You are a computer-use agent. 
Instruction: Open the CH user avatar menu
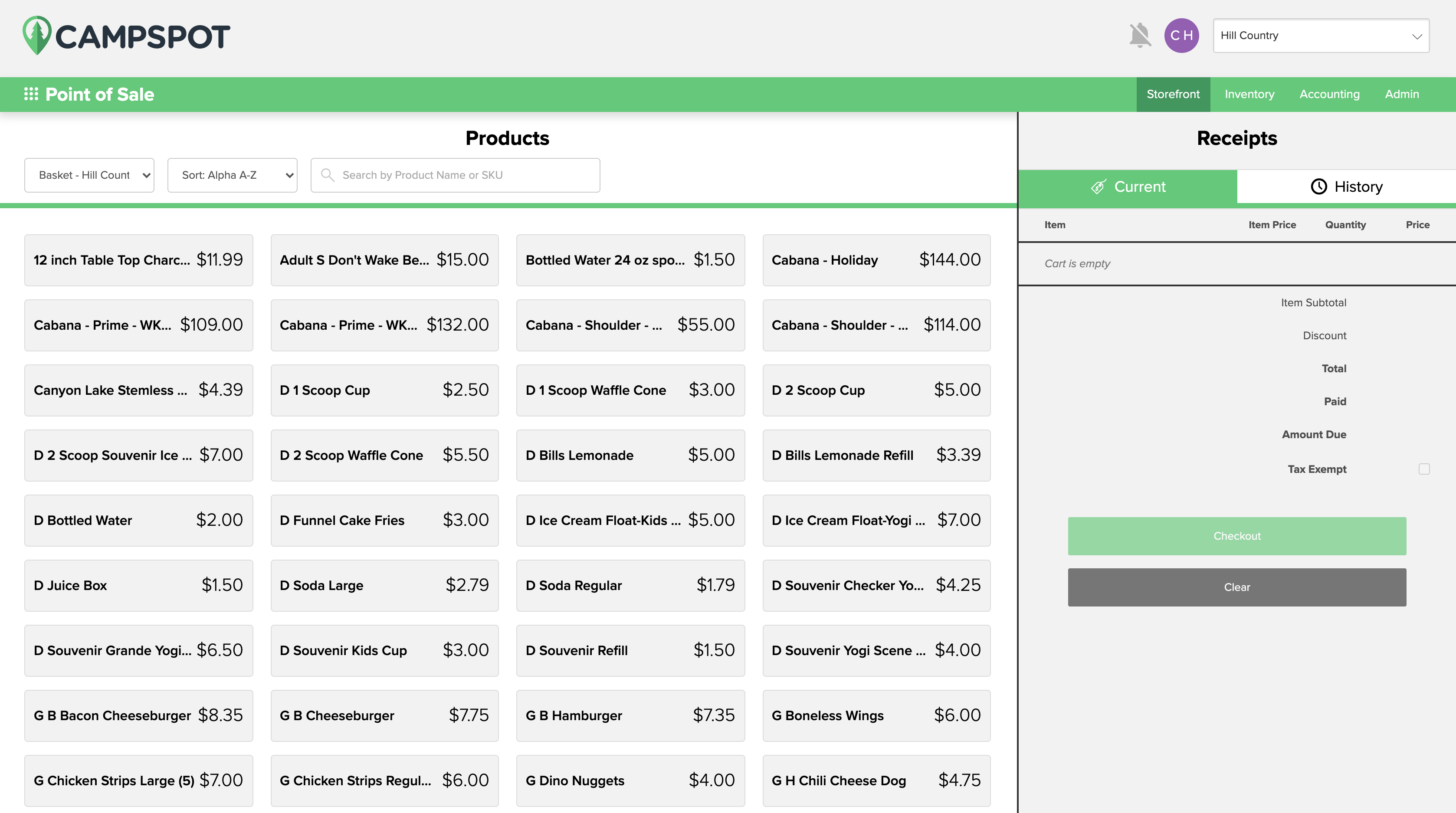tap(1181, 36)
